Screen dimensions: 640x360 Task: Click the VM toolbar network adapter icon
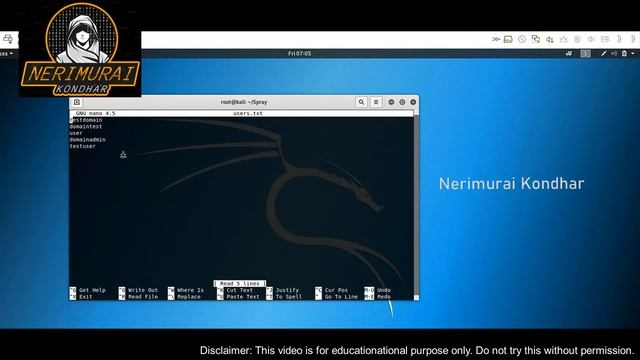(536, 39)
